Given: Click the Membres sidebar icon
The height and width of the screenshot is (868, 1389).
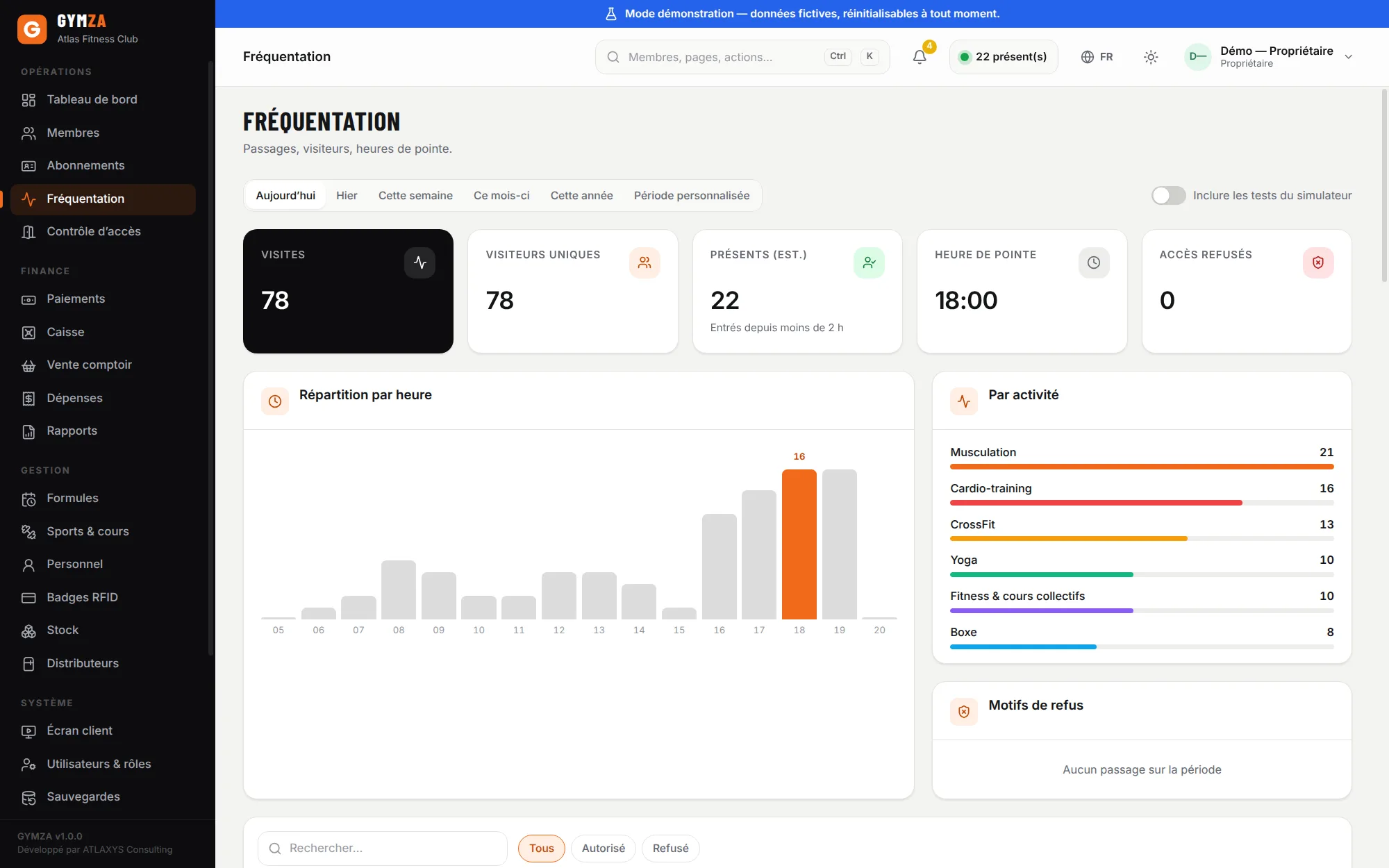Looking at the screenshot, I should click(x=28, y=133).
